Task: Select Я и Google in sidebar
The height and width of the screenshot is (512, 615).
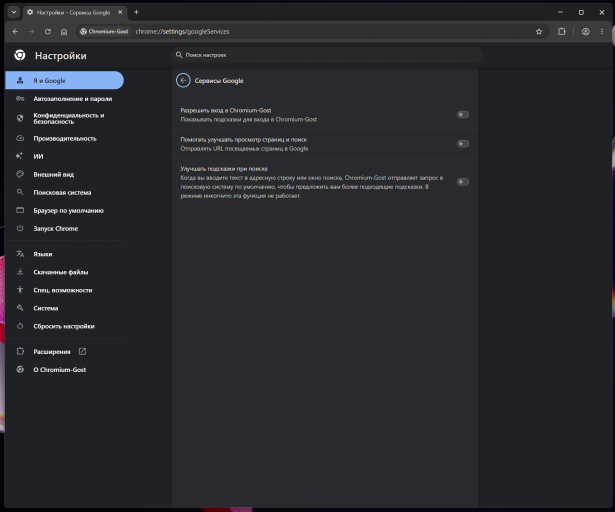Action: click(x=65, y=80)
